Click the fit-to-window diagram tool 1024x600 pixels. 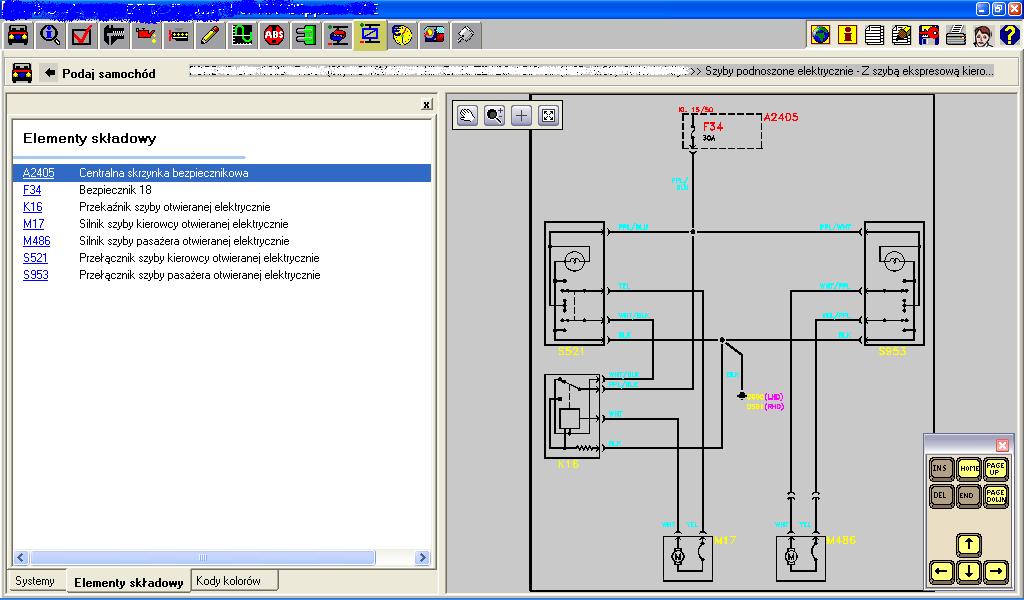pos(548,115)
